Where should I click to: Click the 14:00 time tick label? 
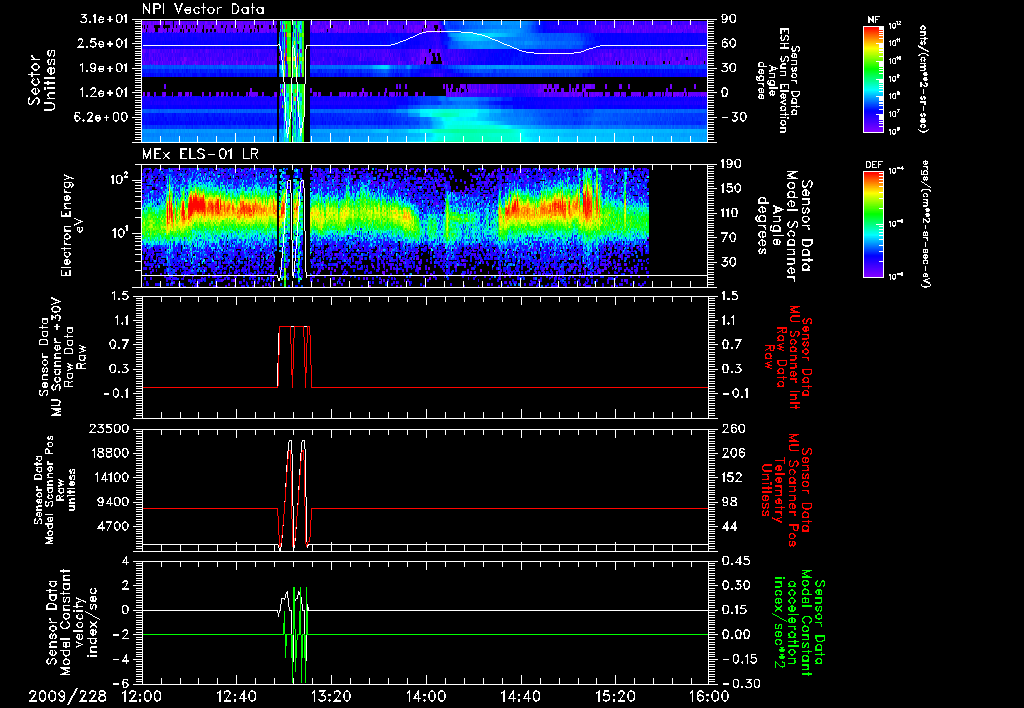tap(425, 695)
